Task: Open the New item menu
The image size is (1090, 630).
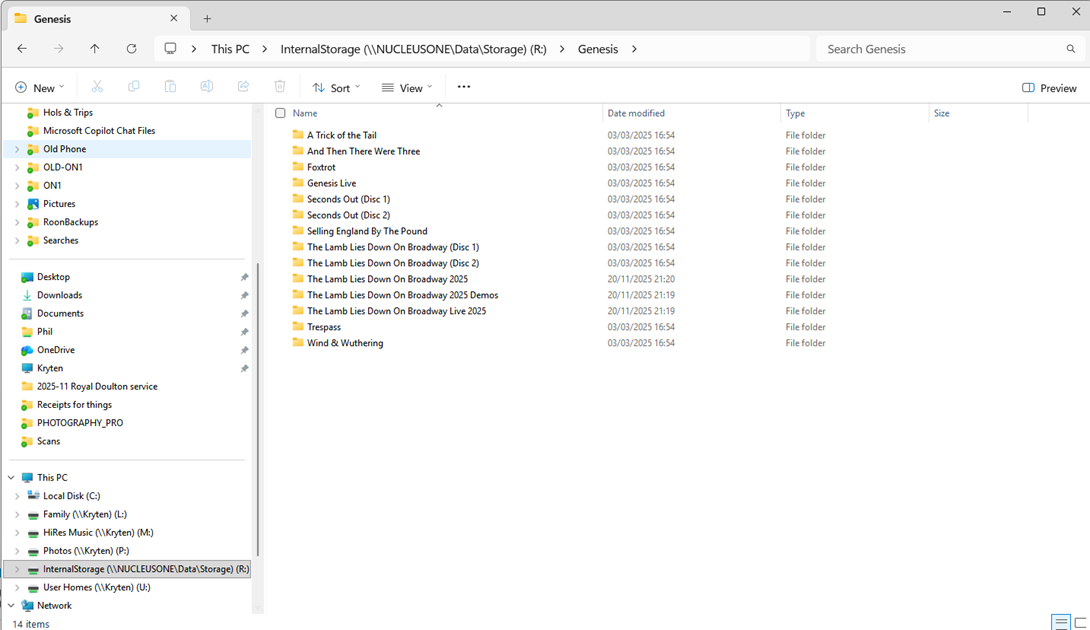Action: point(40,88)
